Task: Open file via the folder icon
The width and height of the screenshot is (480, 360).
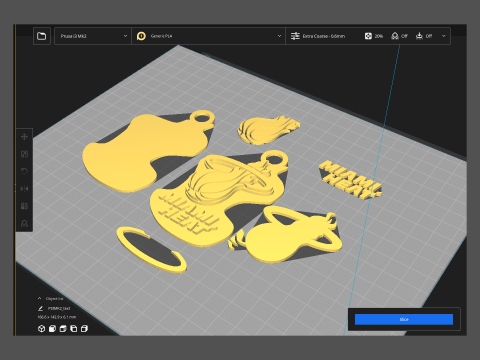Action: [42, 36]
